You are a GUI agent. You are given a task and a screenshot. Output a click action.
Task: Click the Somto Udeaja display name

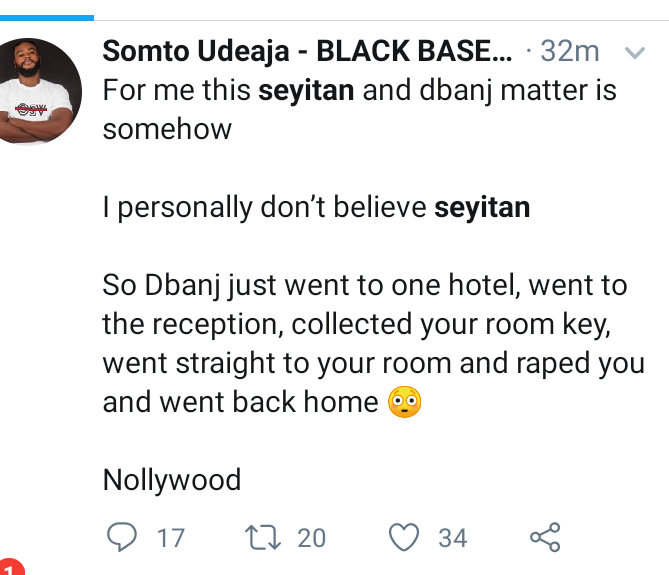310,52
